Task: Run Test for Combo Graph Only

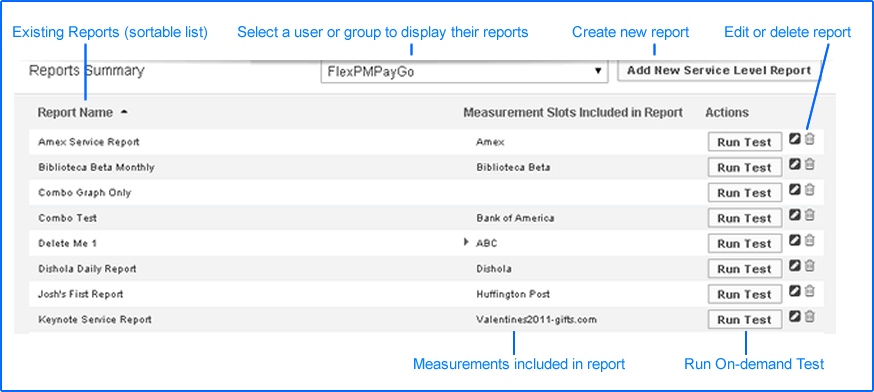Action: point(745,193)
